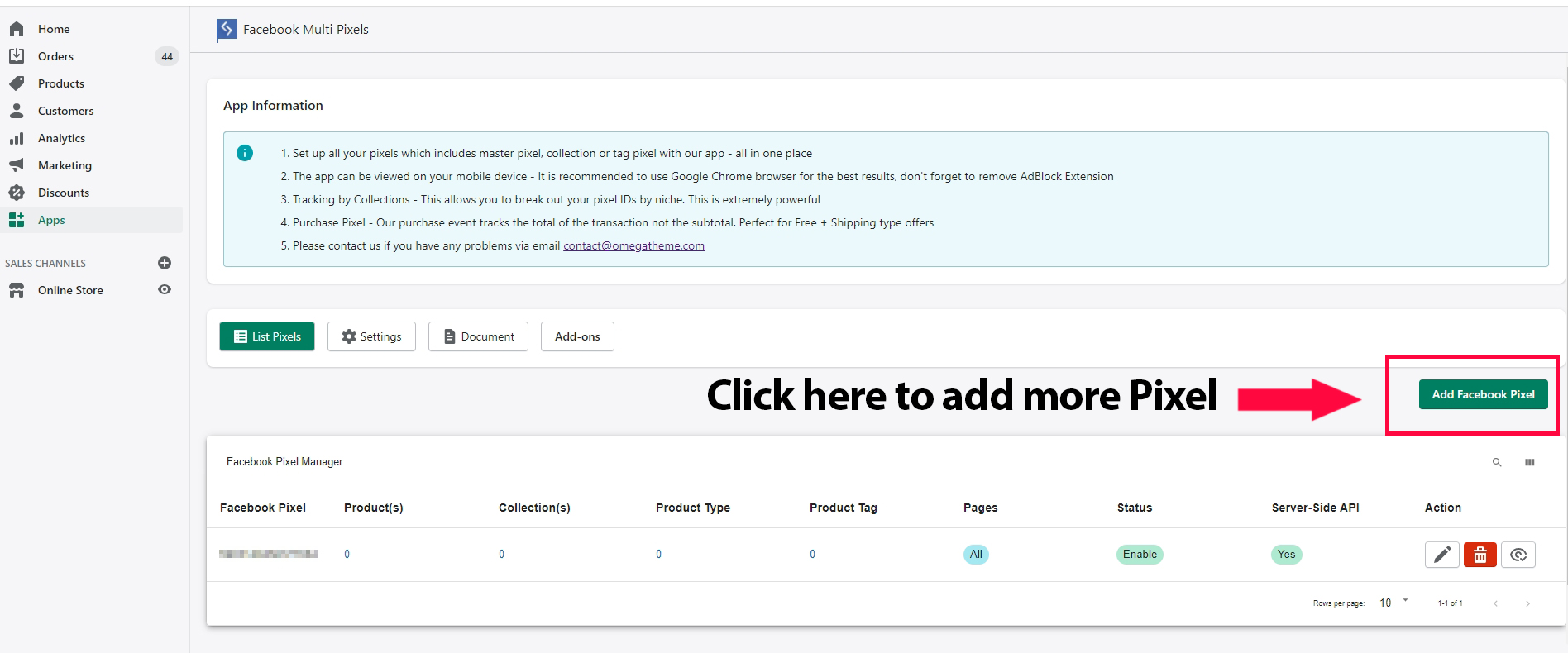Click the Products tag icon
1568x653 pixels.
[17, 83]
